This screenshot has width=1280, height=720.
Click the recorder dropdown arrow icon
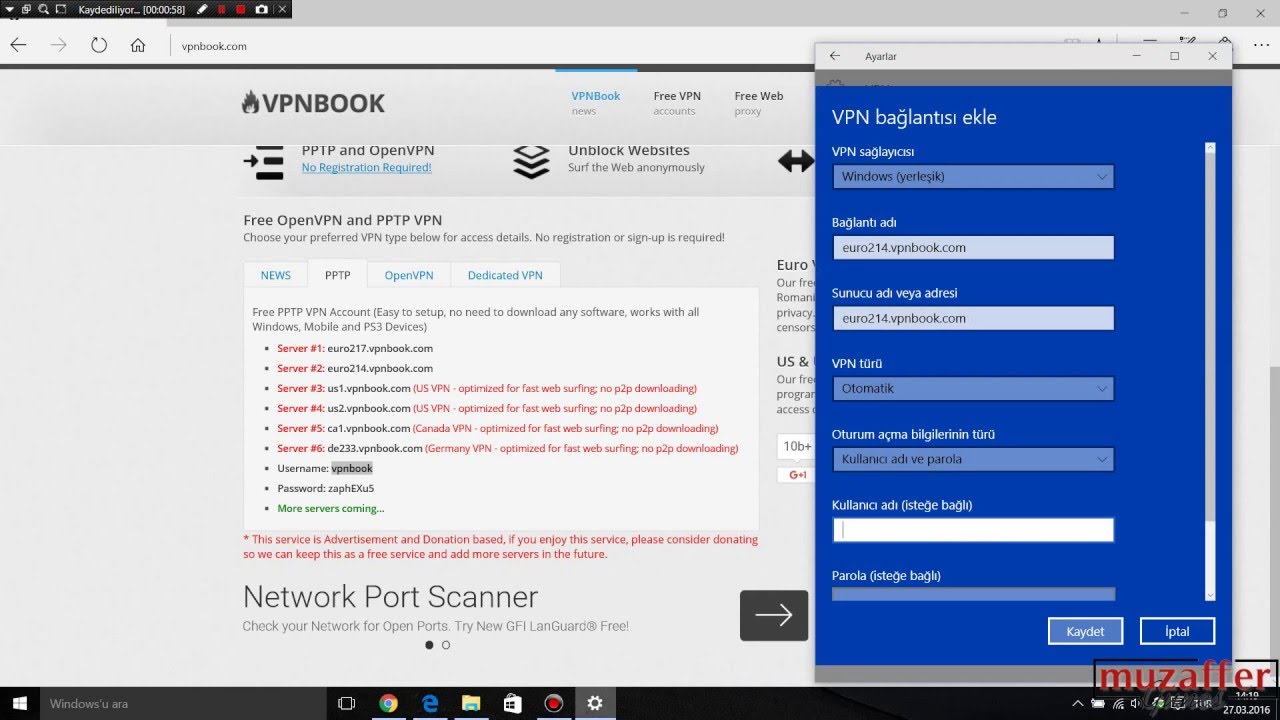coord(8,9)
